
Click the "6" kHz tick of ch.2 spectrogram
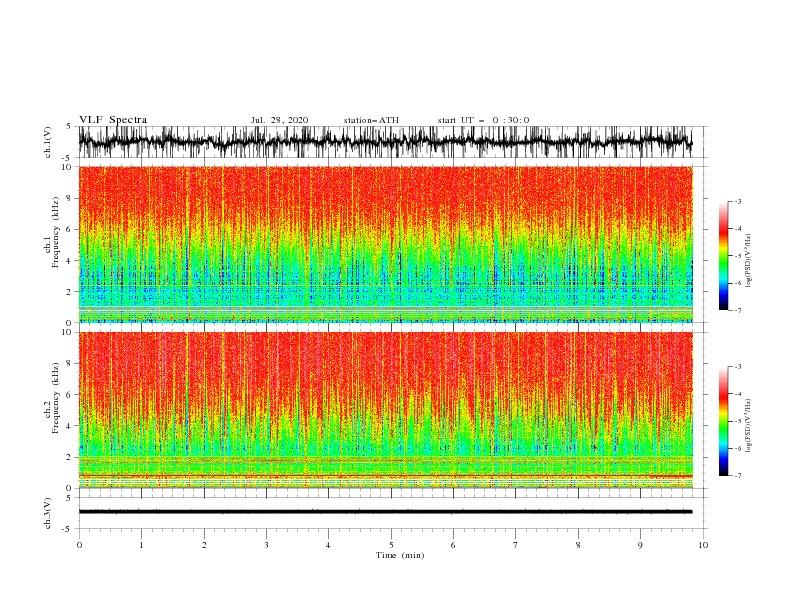pos(69,395)
